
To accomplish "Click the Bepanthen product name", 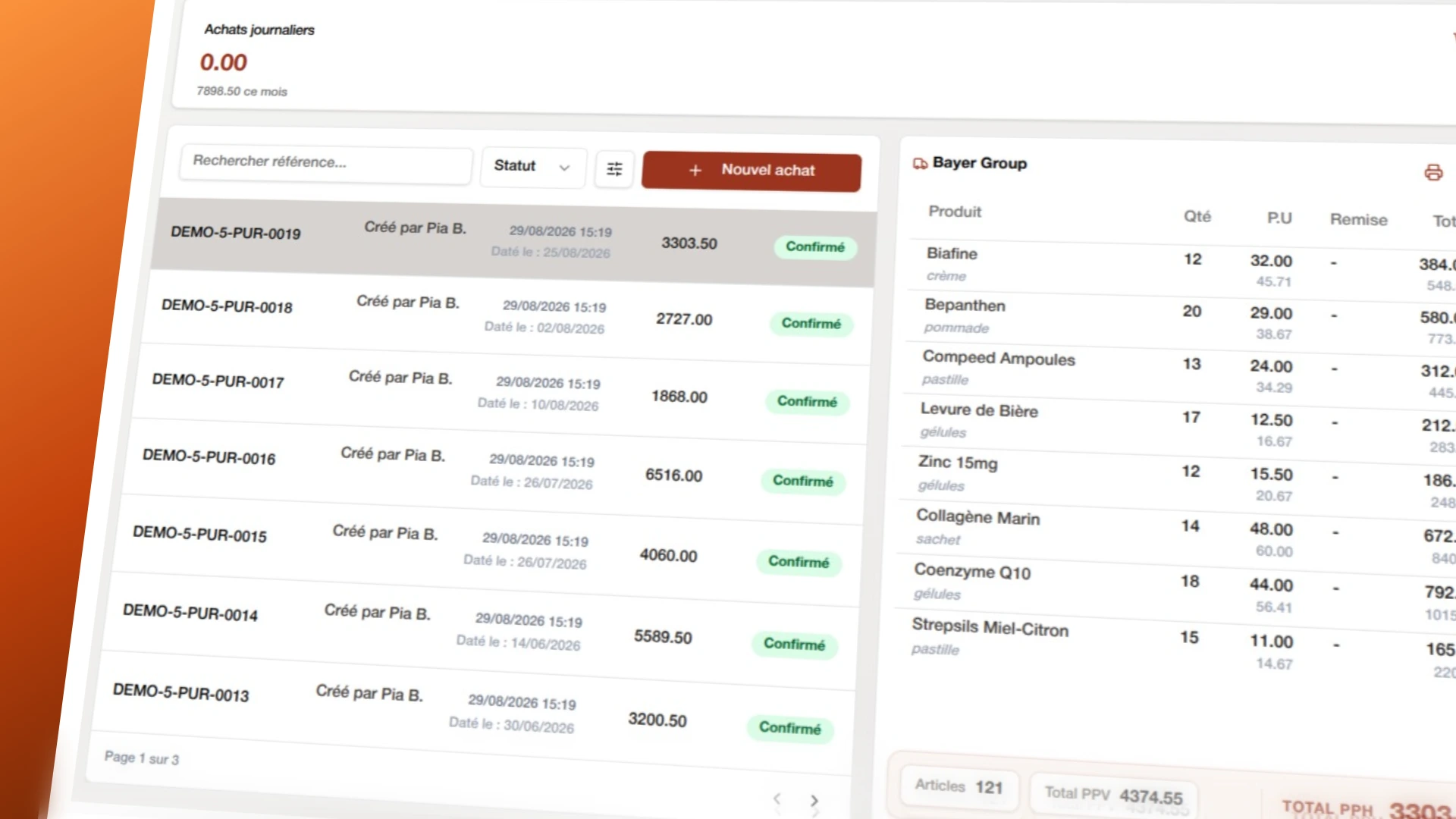I will [965, 306].
